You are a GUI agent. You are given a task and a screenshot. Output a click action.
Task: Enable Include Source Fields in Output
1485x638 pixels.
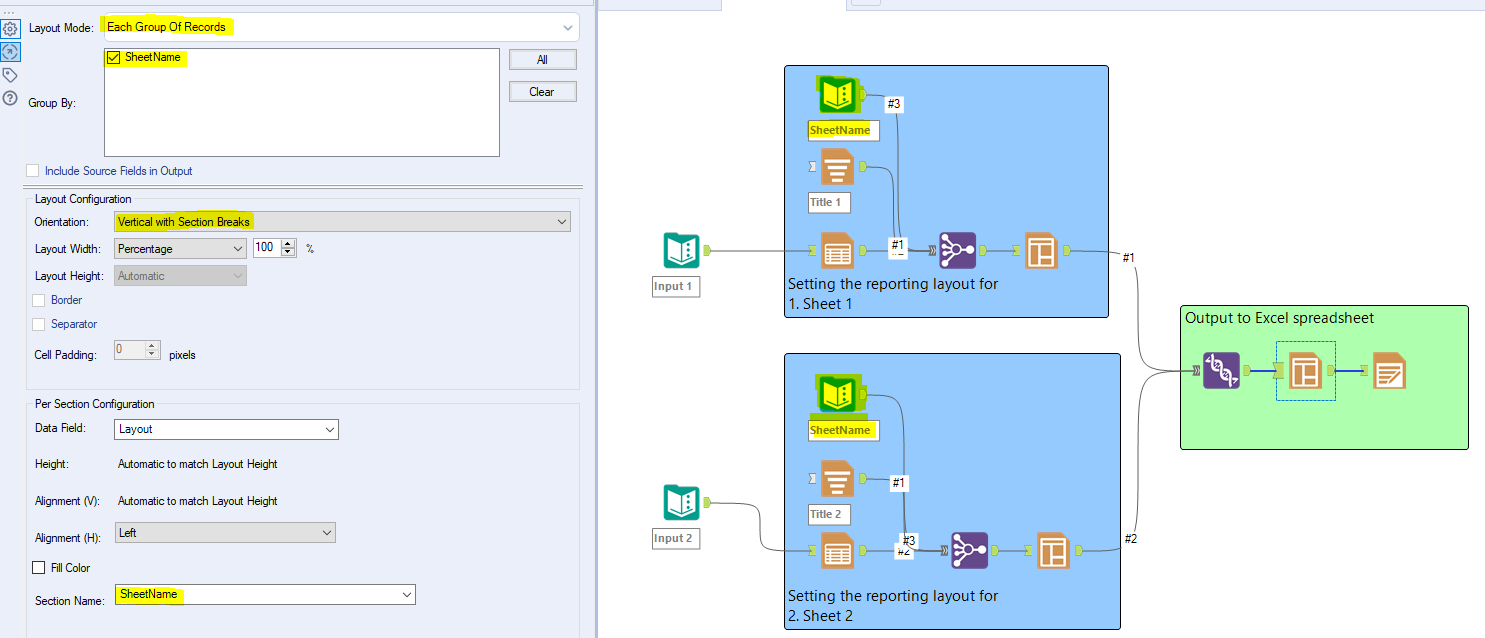point(32,170)
